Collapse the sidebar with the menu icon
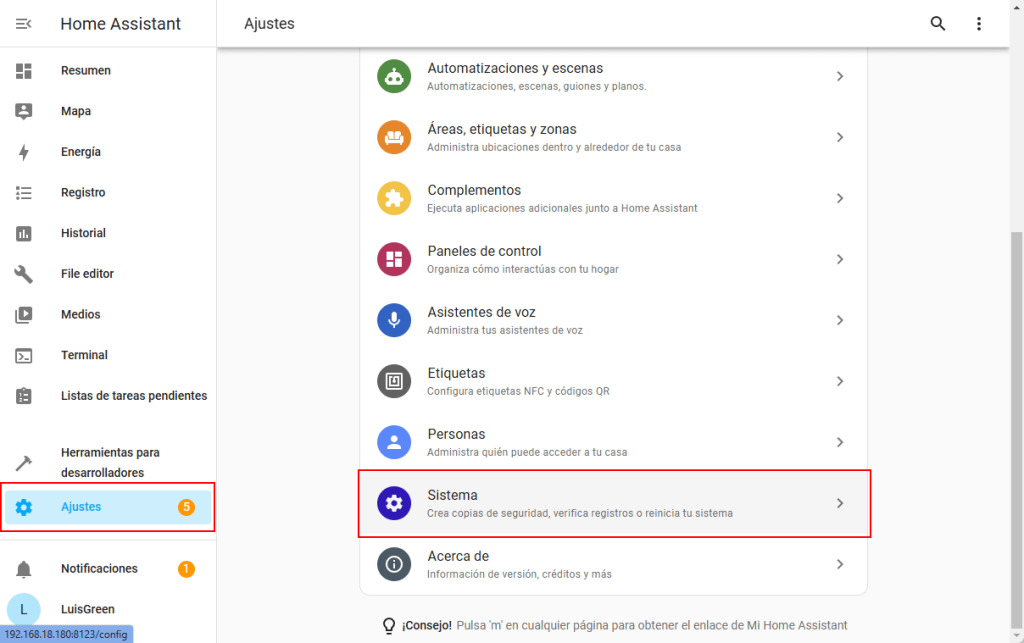The height and width of the screenshot is (643, 1024). 24,24
